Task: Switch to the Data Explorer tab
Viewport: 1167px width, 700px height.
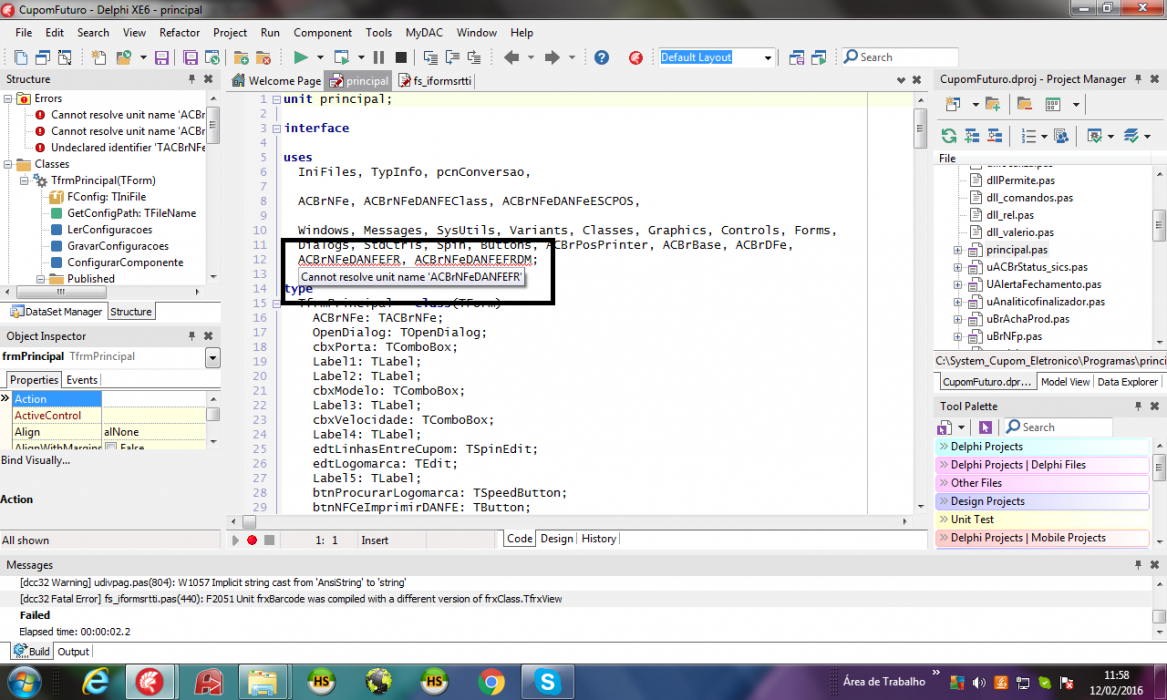Action: pos(1128,382)
